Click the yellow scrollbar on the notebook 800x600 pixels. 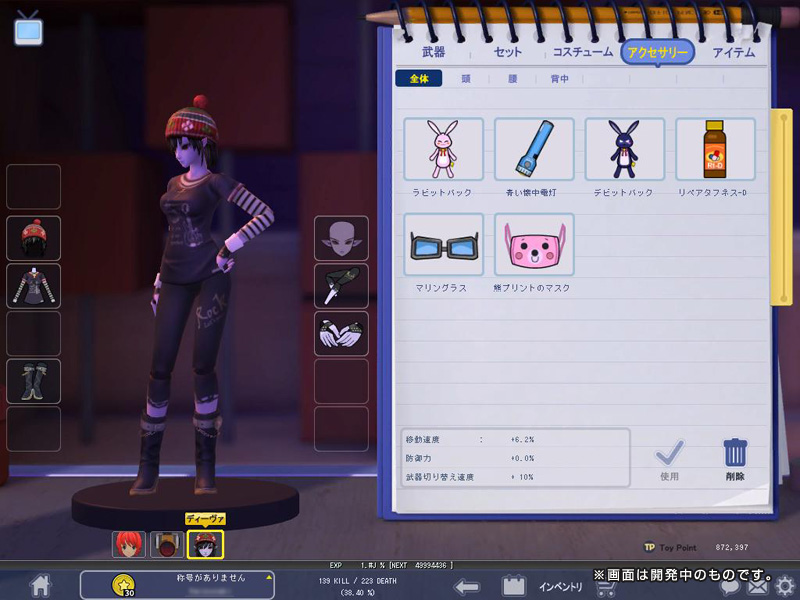[781, 207]
